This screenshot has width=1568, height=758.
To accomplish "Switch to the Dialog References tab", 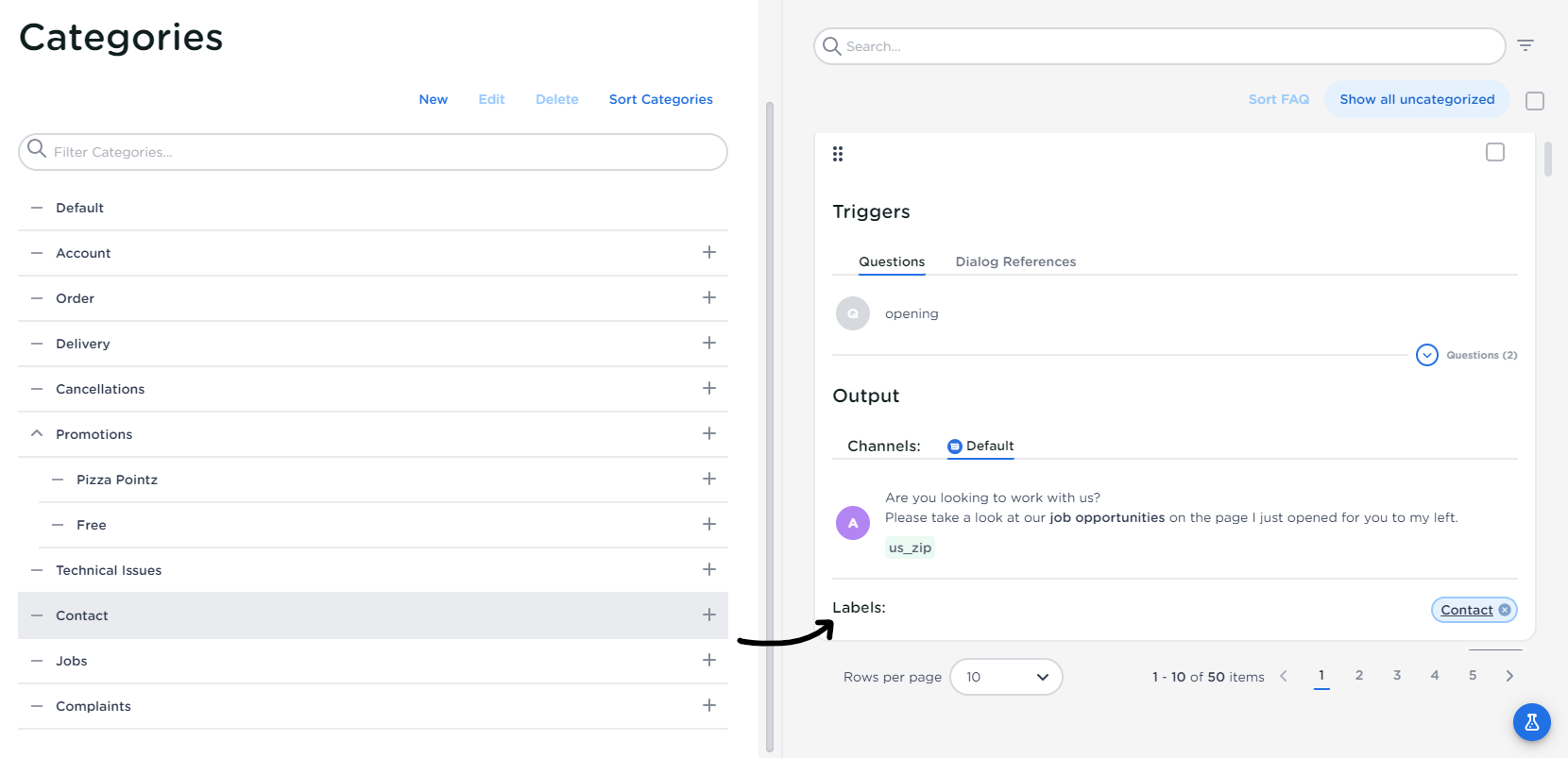I will point(1015,261).
